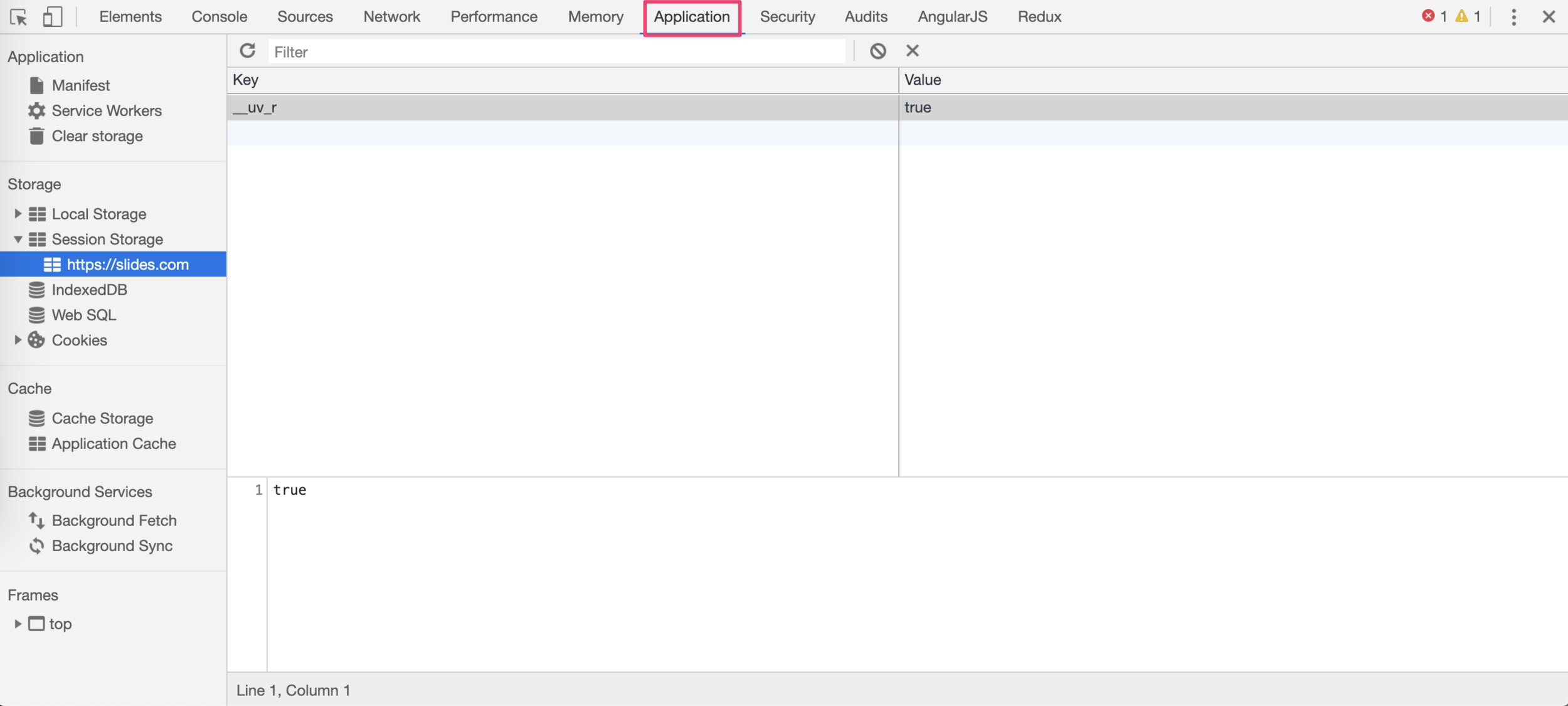Open the DevTools three-dot menu
The height and width of the screenshot is (706, 1568).
pos(1513,17)
